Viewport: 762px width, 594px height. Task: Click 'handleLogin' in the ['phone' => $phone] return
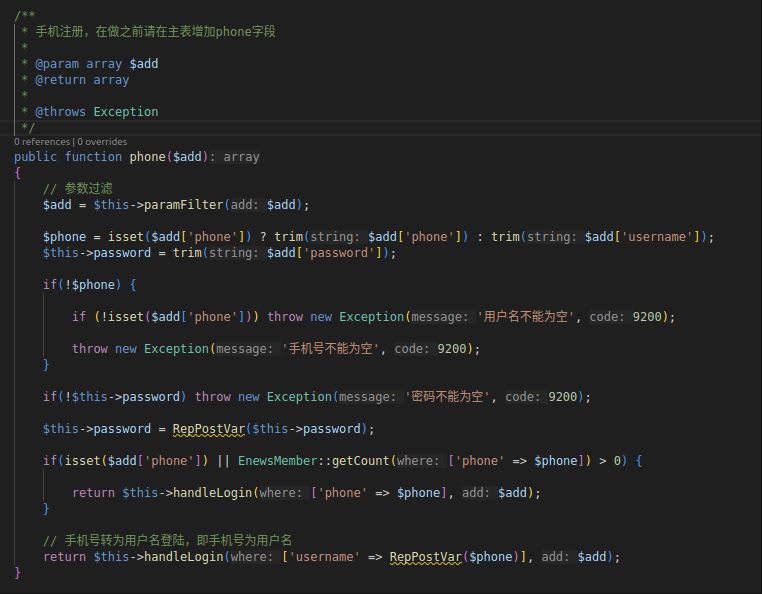click(x=212, y=493)
